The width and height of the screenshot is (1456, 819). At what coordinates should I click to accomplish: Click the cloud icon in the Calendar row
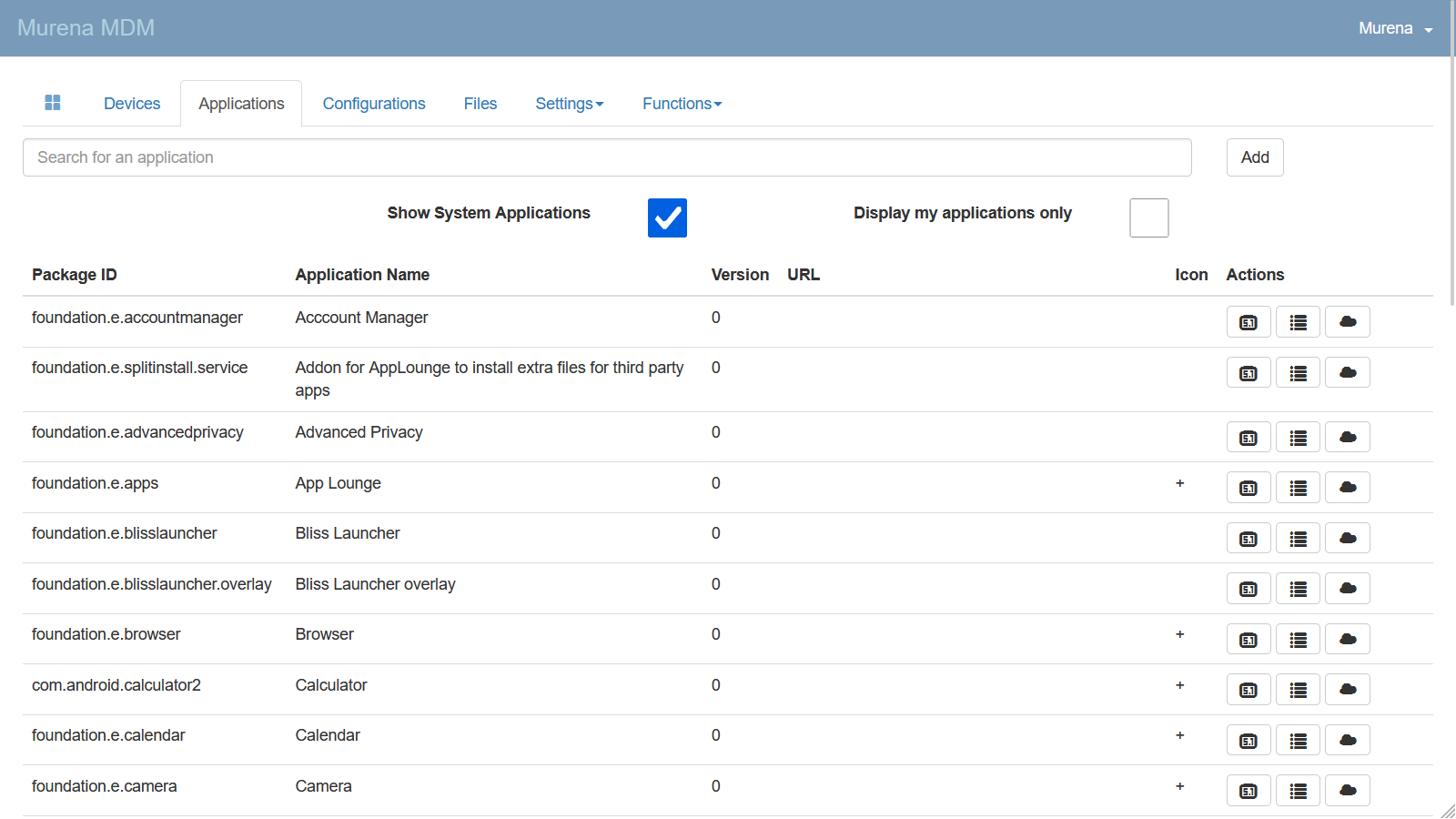(1348, 740)
